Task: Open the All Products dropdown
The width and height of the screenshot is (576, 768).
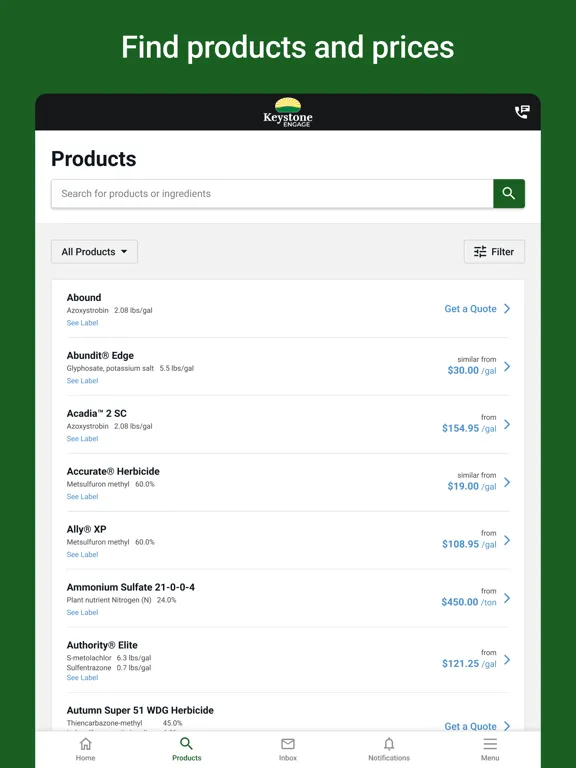Action: tap(95, 252)
